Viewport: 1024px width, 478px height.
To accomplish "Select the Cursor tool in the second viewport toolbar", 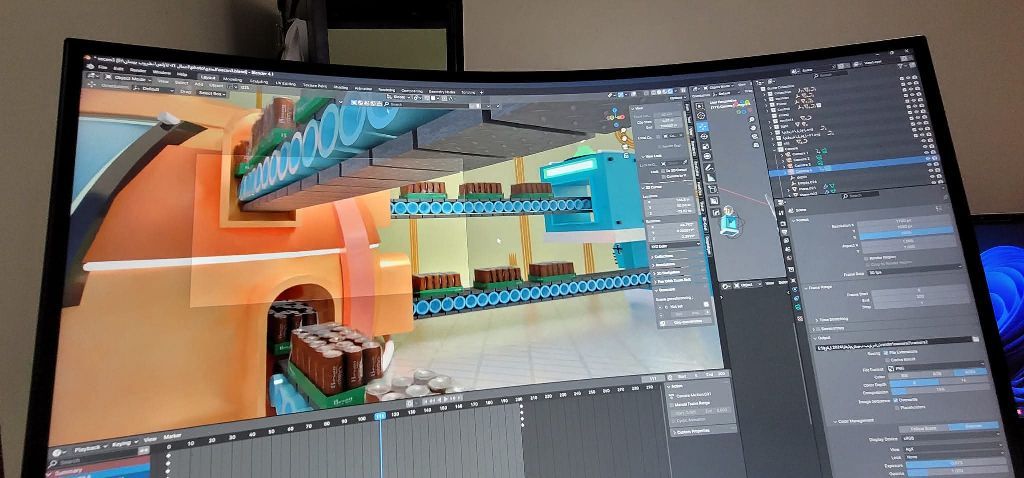I will 701,116.
